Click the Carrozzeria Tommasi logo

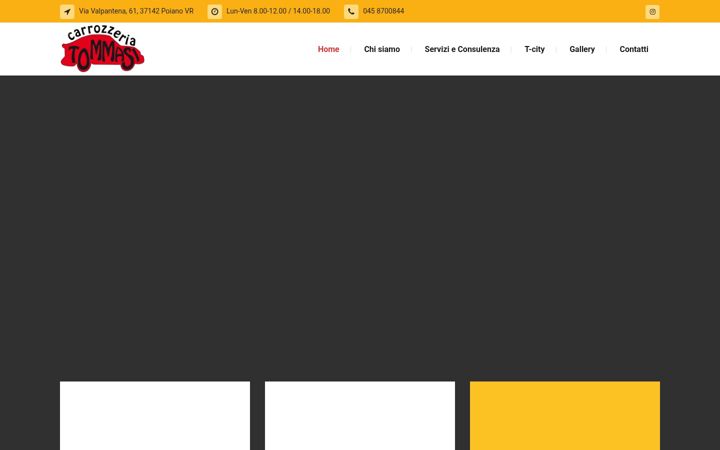102,49
